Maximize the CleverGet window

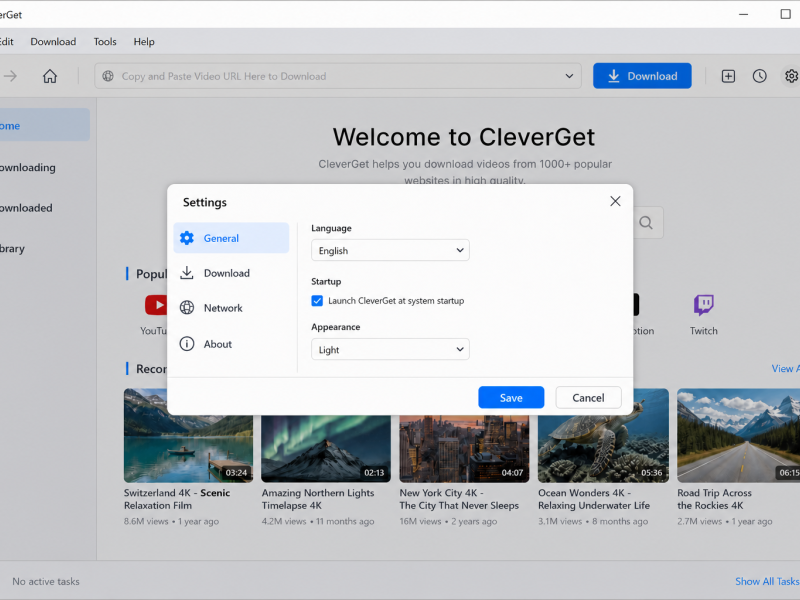click(786, 14)
